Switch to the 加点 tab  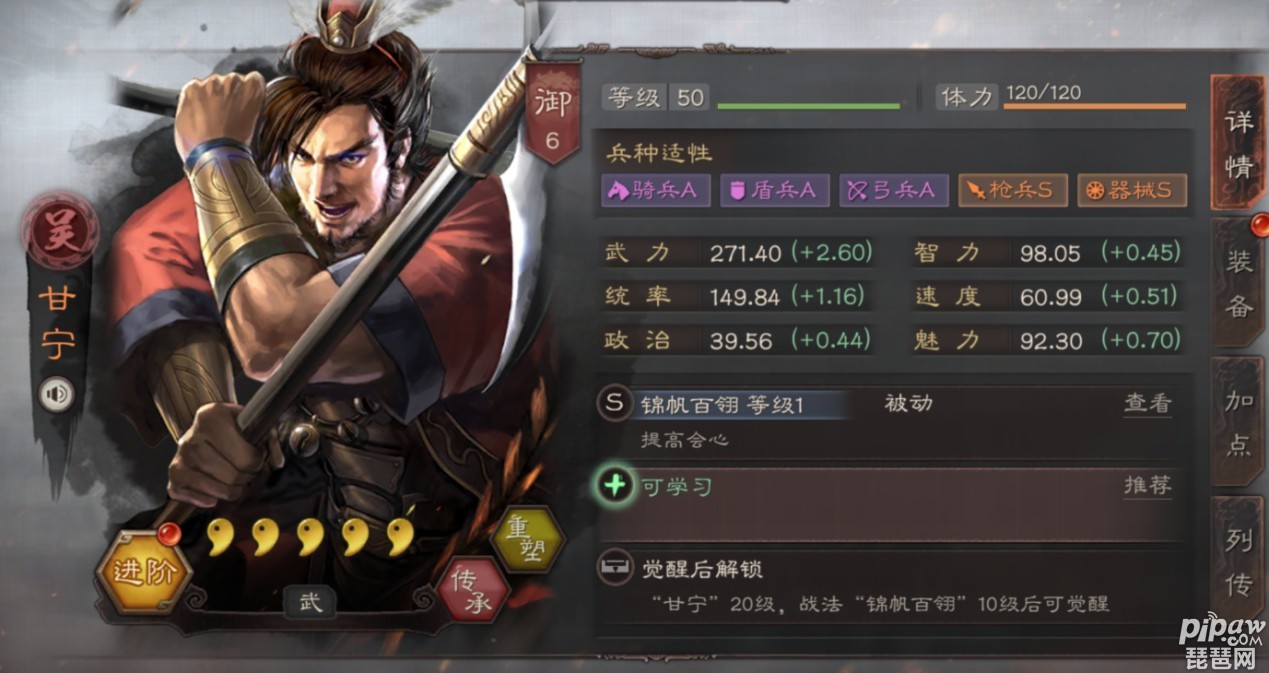click(1238, 423)
